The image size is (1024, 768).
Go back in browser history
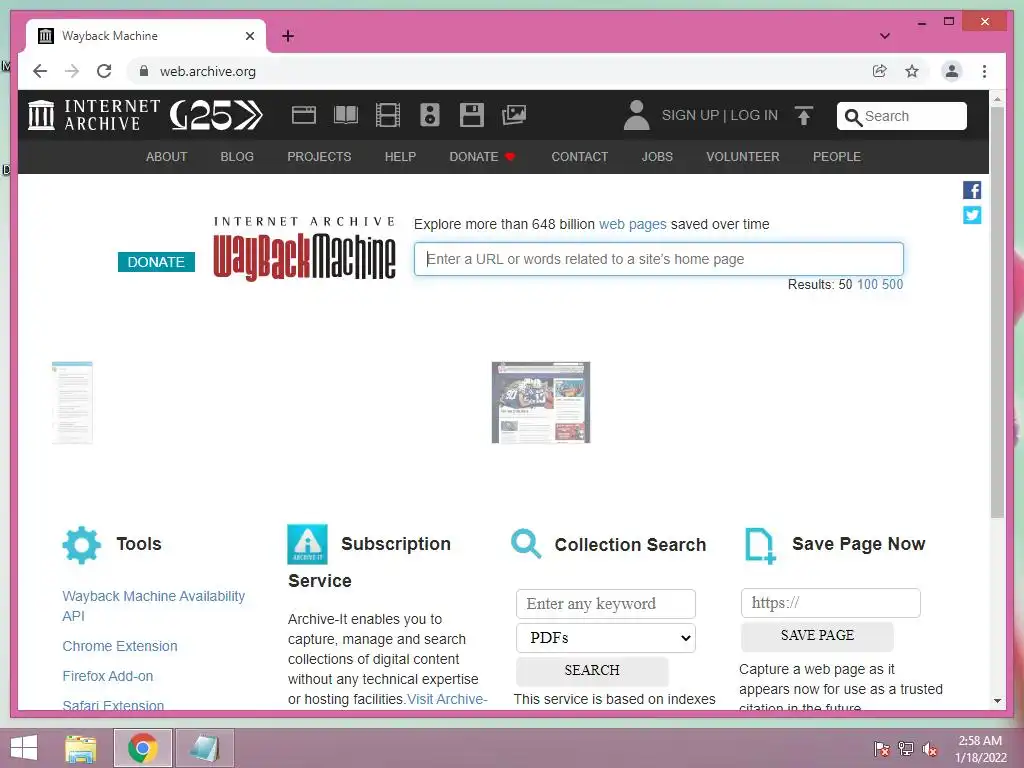coord(40,71)
